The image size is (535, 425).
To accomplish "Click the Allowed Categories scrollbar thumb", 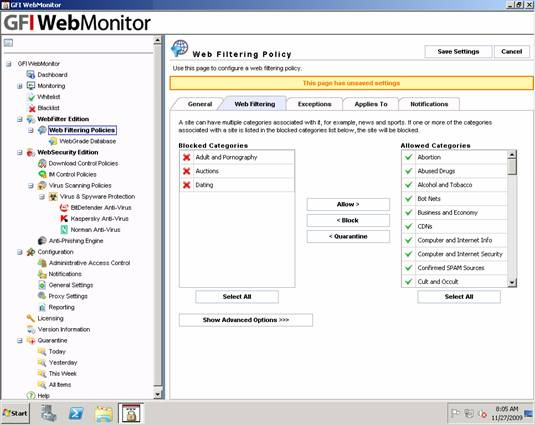I will [512, 167].
